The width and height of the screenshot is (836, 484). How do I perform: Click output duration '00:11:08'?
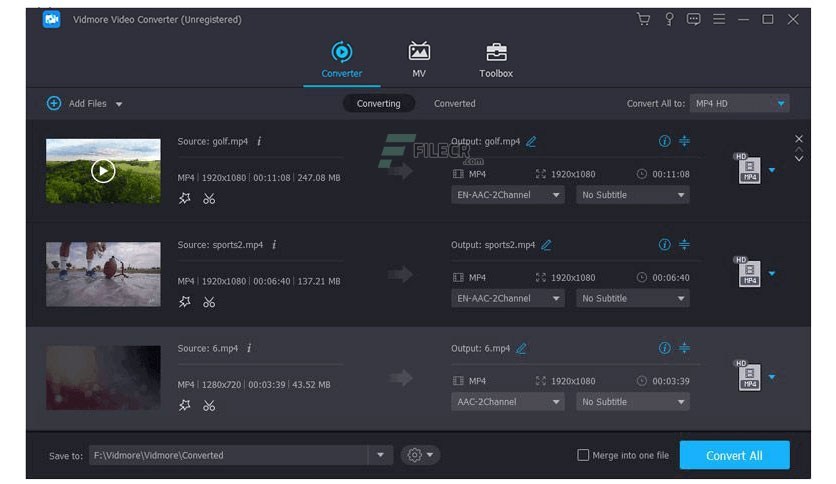(671, 174)
